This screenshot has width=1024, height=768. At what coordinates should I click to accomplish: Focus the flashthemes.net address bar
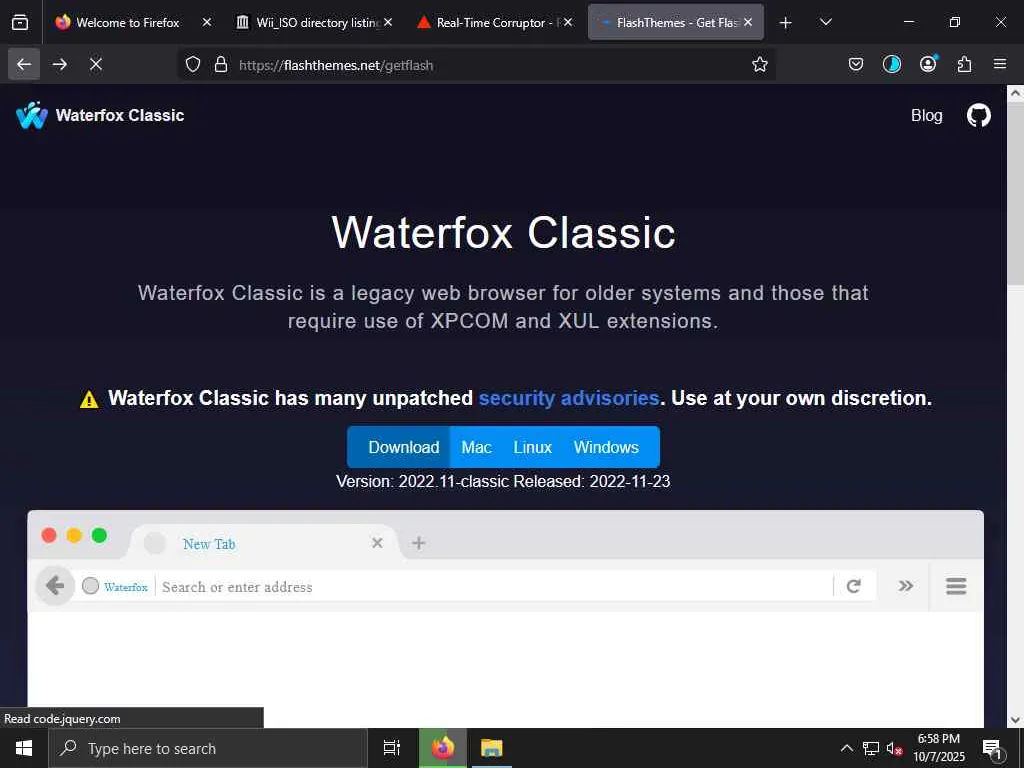(477, 65)
